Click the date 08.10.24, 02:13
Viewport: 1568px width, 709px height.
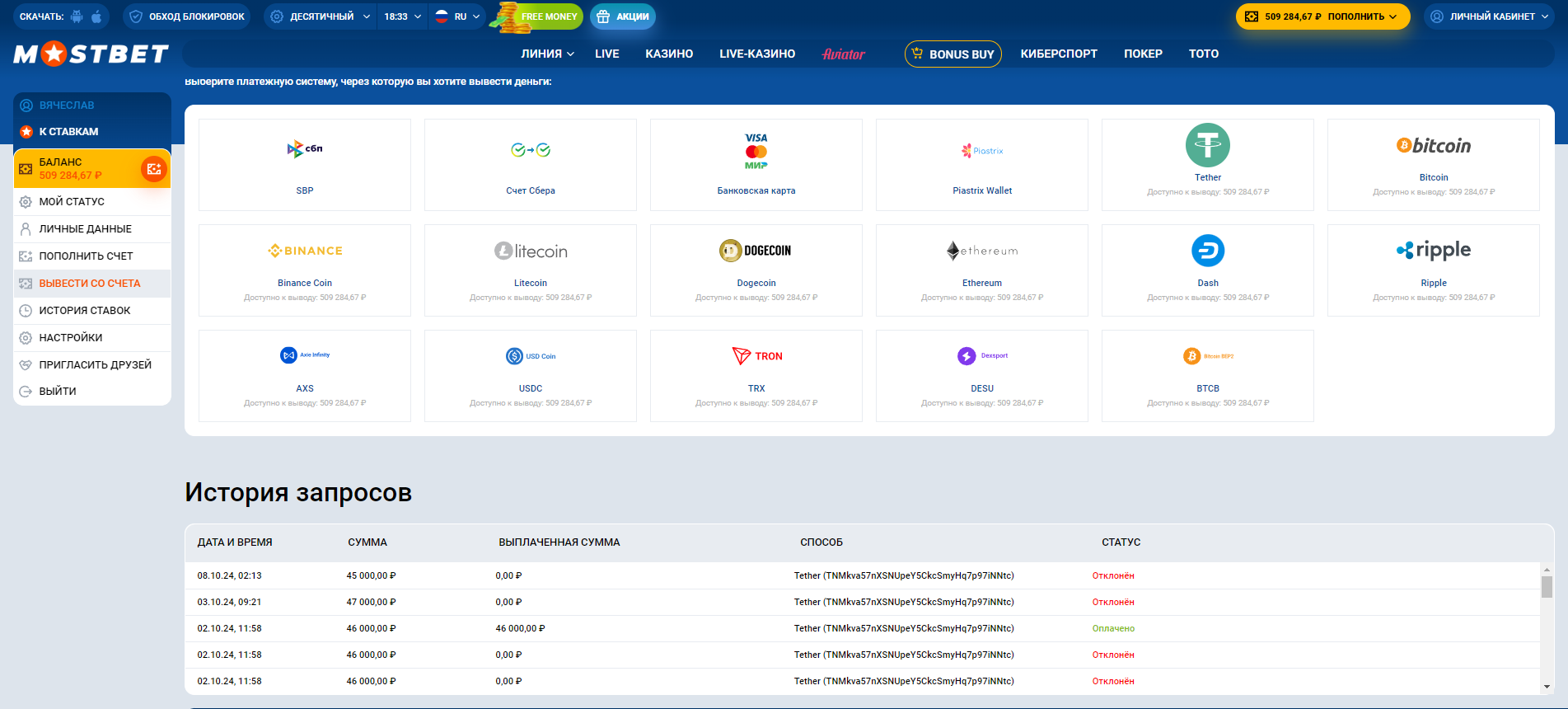230,575
